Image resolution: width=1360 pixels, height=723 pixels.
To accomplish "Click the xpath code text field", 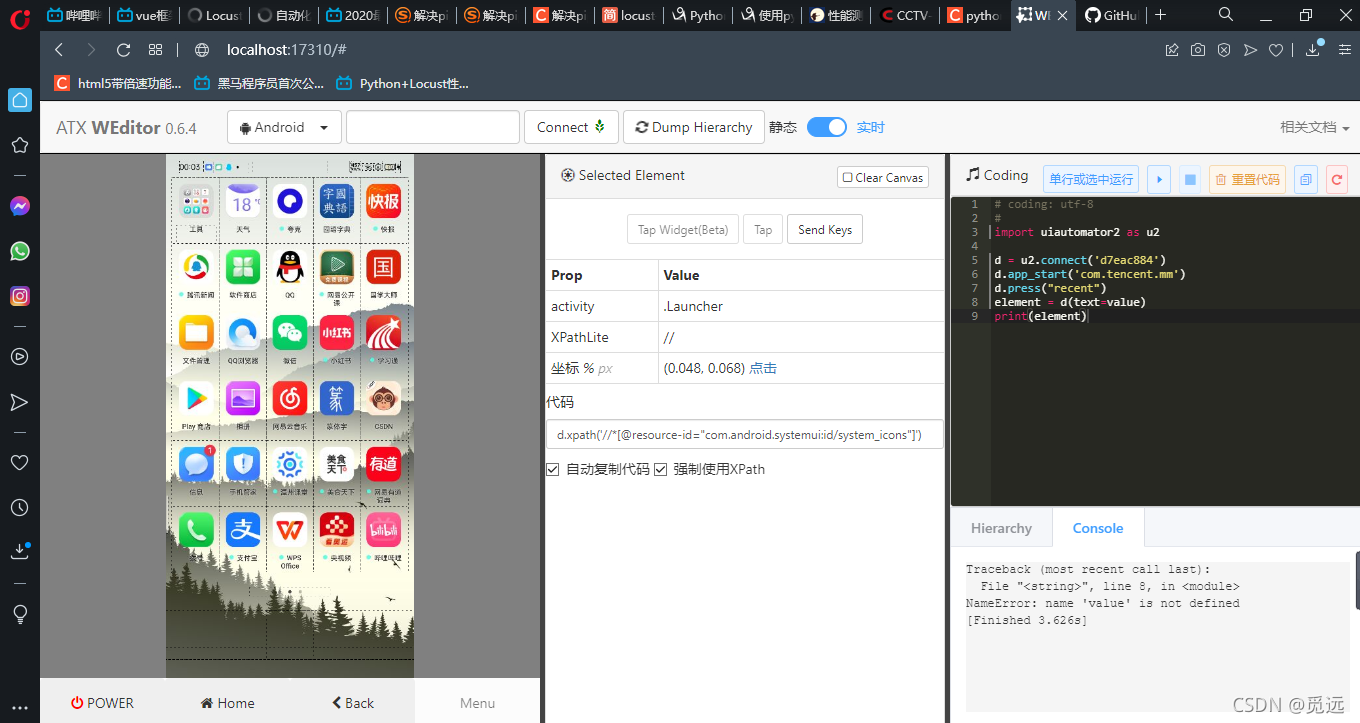I will click(x=745, y=434).
